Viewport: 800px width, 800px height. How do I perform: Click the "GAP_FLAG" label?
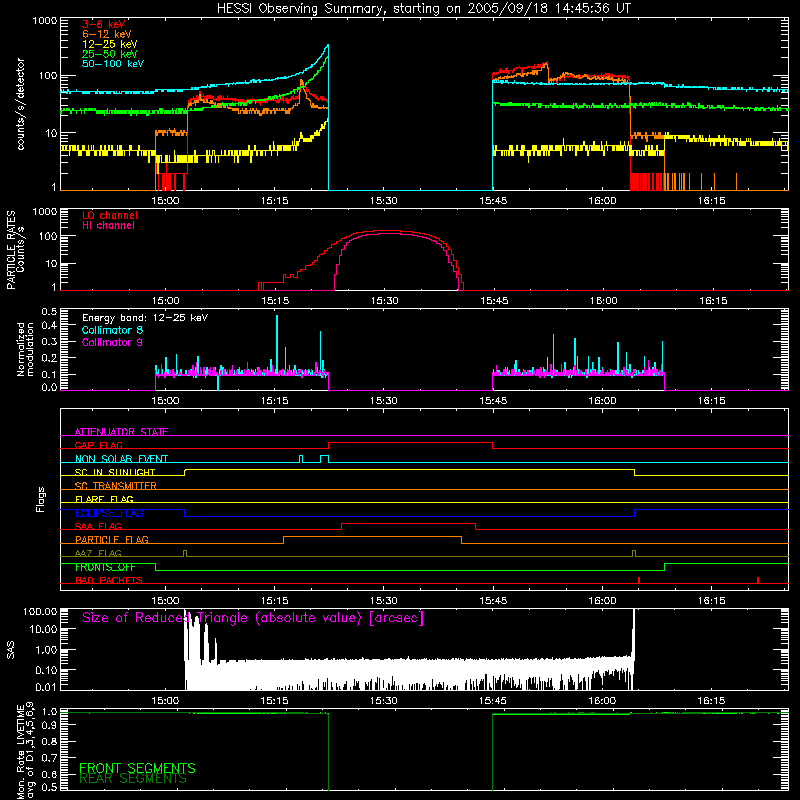coord(98,445)
